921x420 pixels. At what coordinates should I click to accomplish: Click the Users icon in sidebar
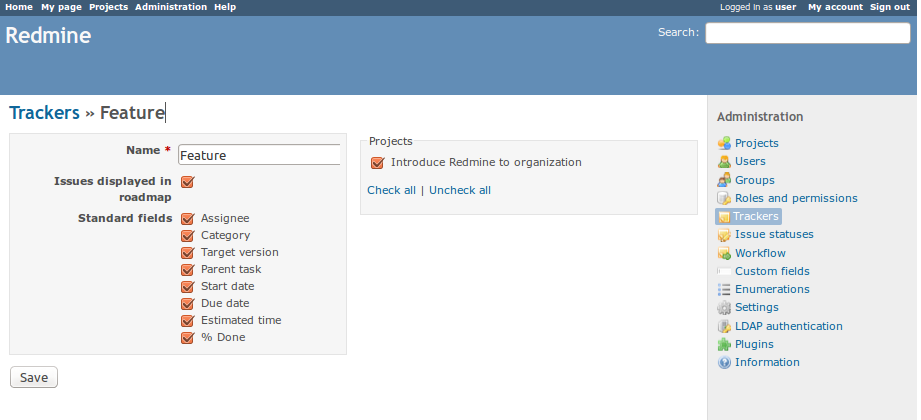pyautogui.click(x=724, y=161)
